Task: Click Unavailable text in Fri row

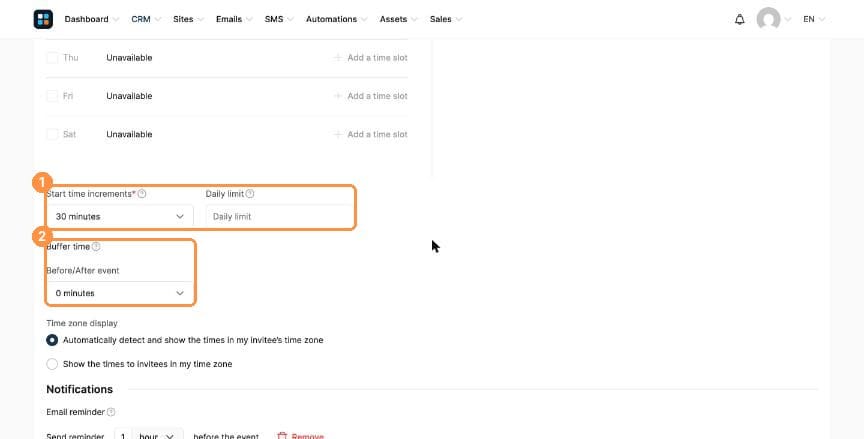Action: pos(129,96)
